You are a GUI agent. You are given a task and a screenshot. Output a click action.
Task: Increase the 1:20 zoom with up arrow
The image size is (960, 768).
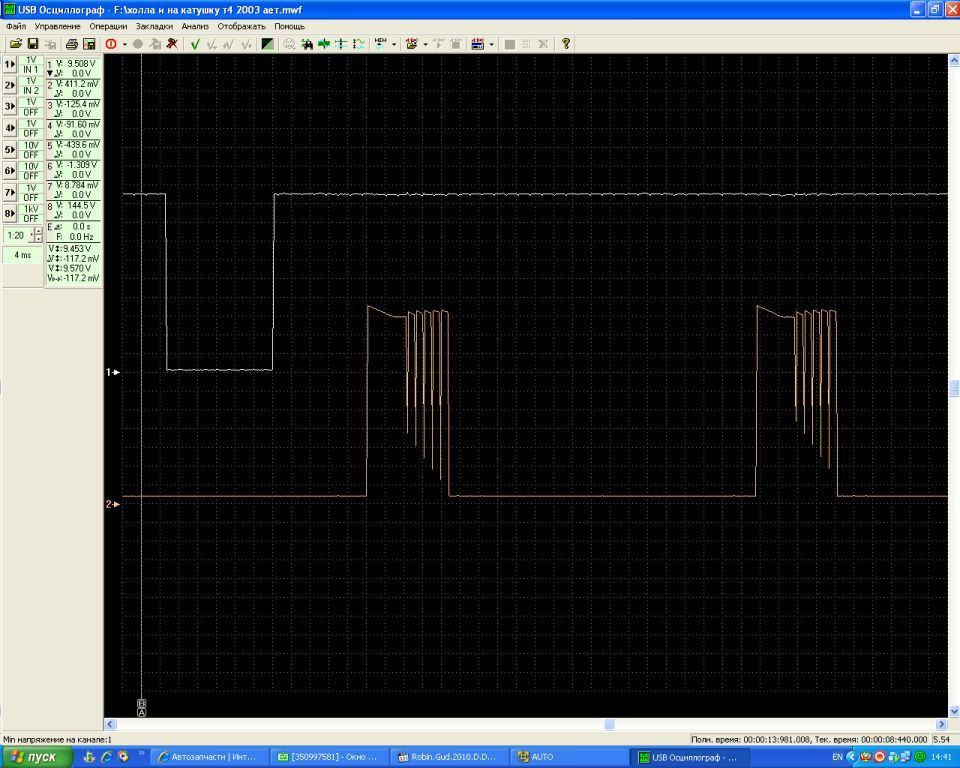tap(38, 232)
